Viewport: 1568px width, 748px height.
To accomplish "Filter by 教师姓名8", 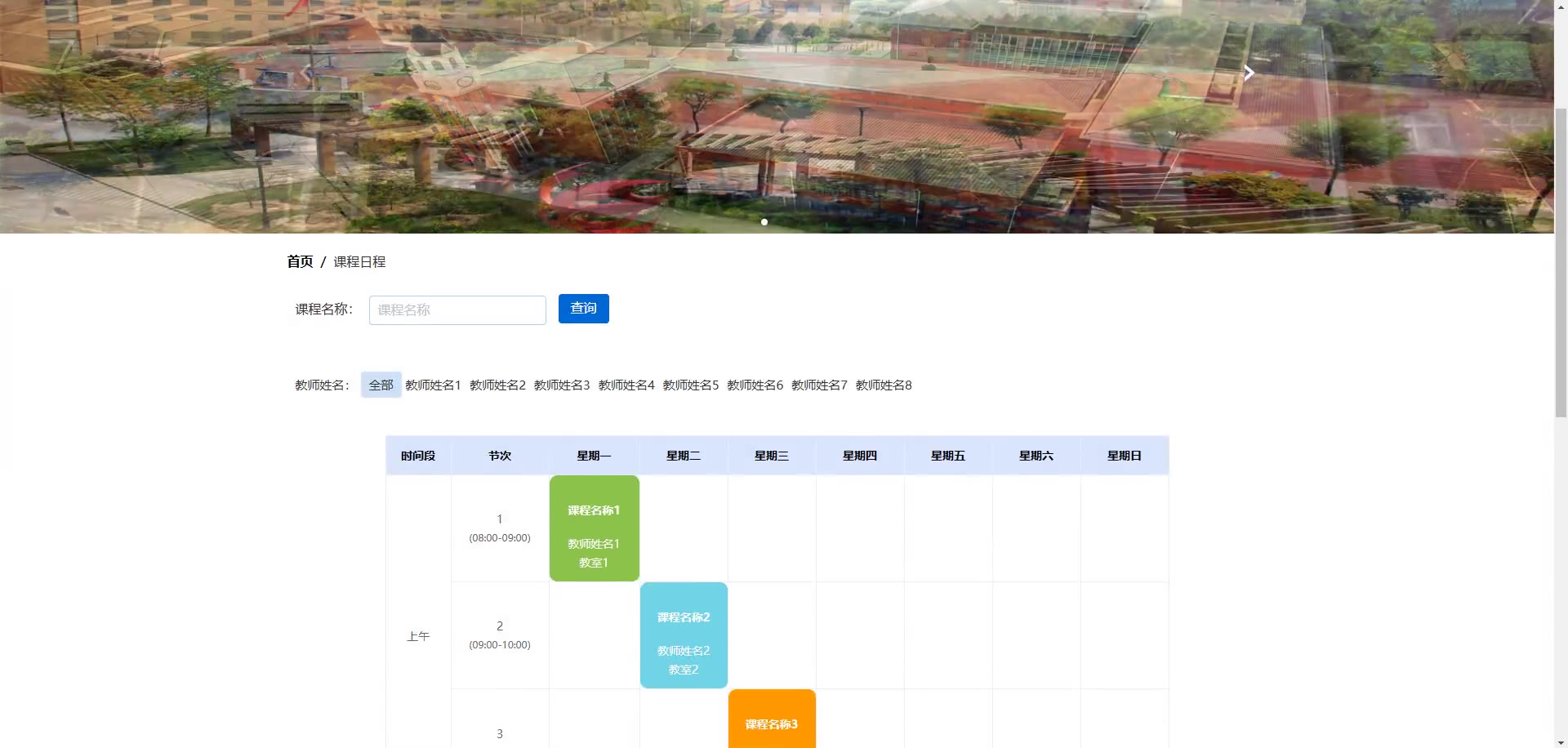I will 884,385.
